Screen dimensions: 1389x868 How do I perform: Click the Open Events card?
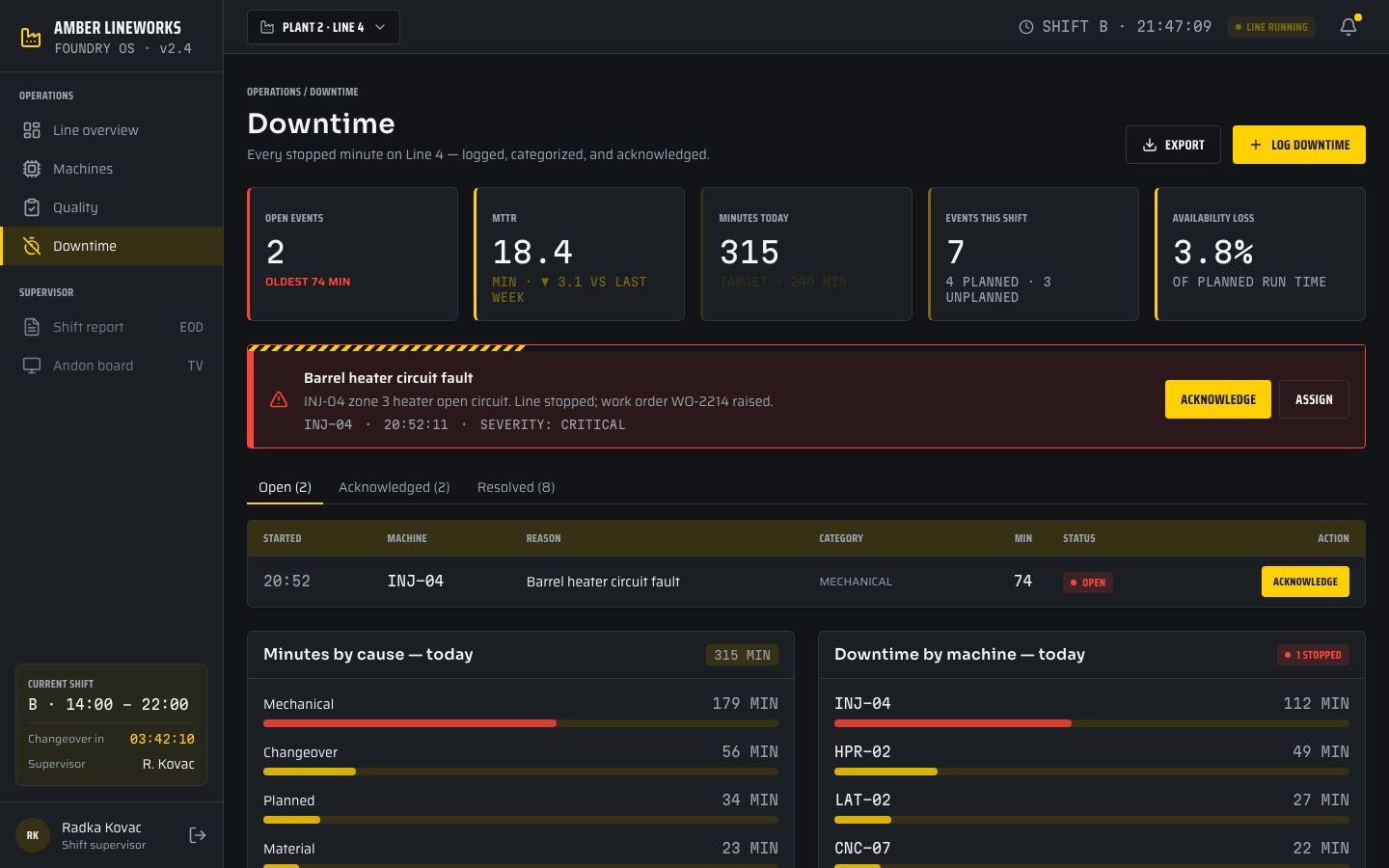352,254
